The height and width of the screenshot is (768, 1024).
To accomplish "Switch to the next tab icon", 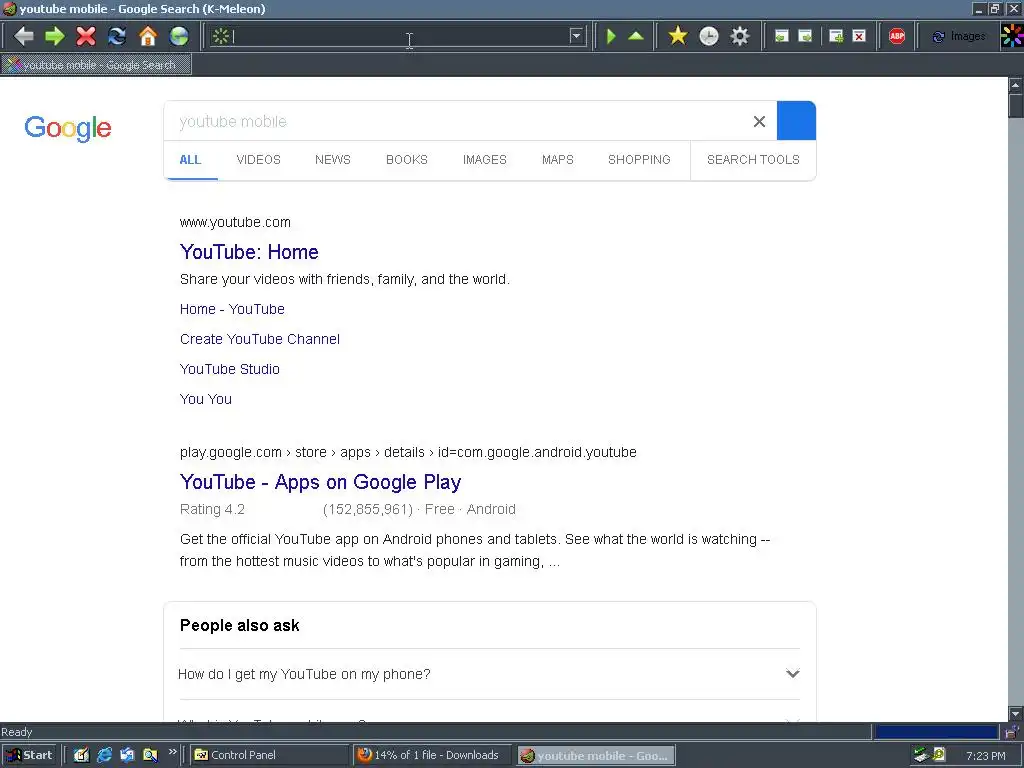I will pyautogui.click(x=805, y=36).
